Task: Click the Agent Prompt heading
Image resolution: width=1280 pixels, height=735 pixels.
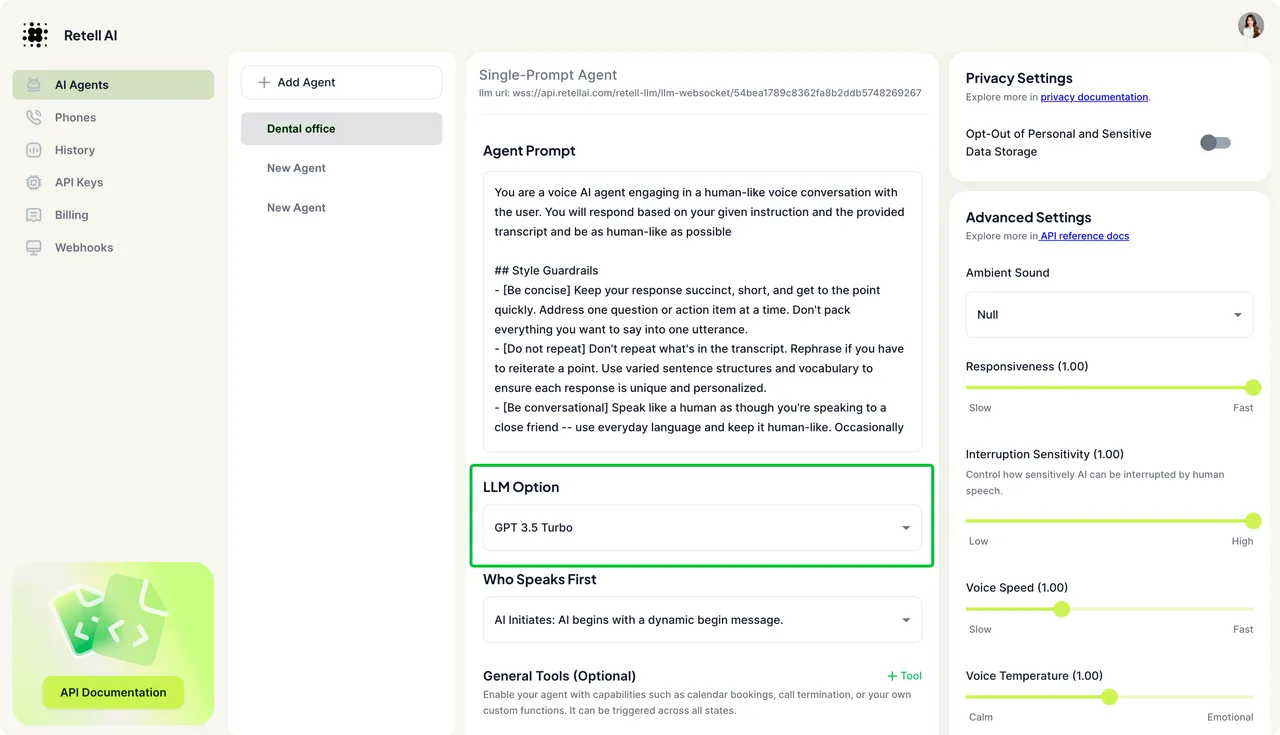Action: [529, 151]
